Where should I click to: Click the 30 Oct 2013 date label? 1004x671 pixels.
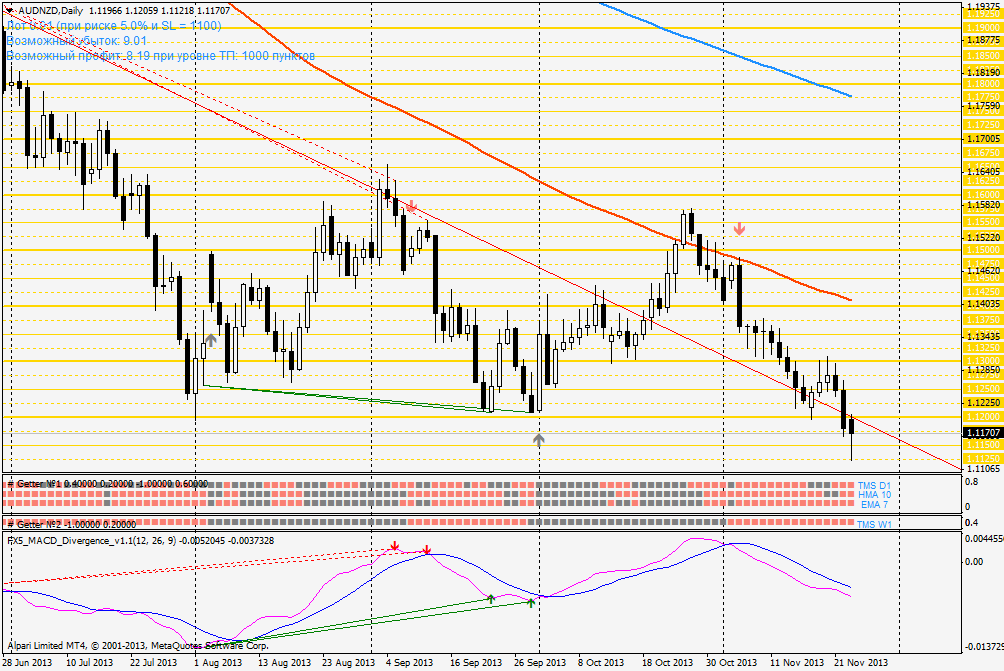tap(731, 663)
